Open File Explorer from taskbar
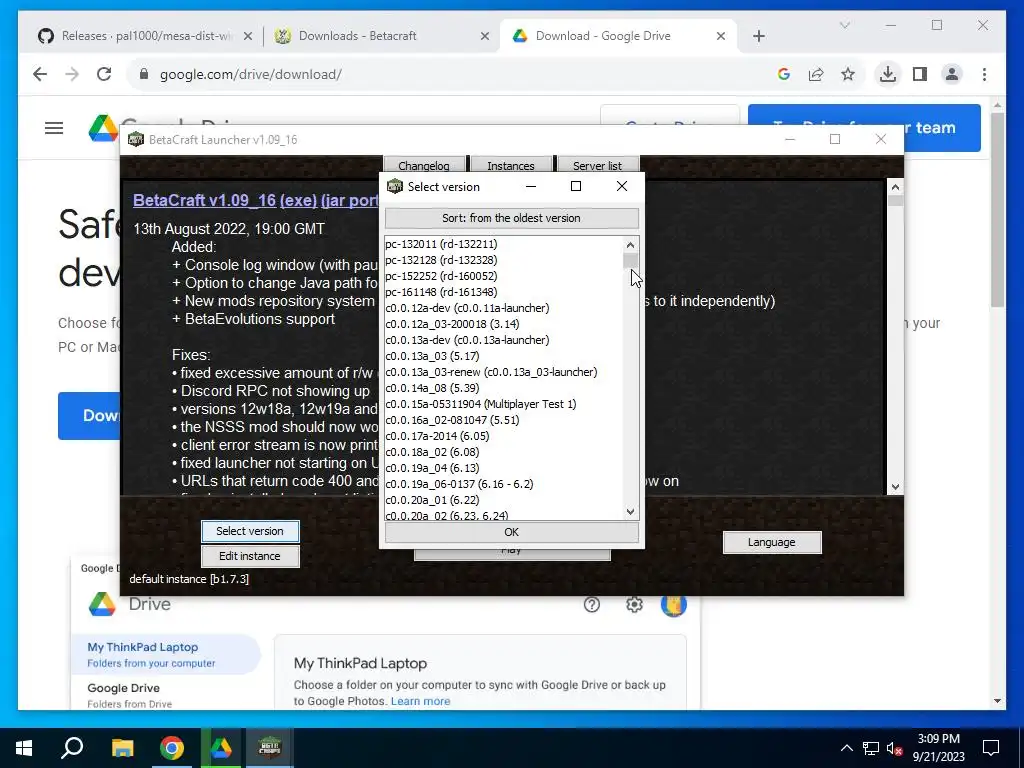This screenshot has width=1024, height=768. [x=122, y=748]
